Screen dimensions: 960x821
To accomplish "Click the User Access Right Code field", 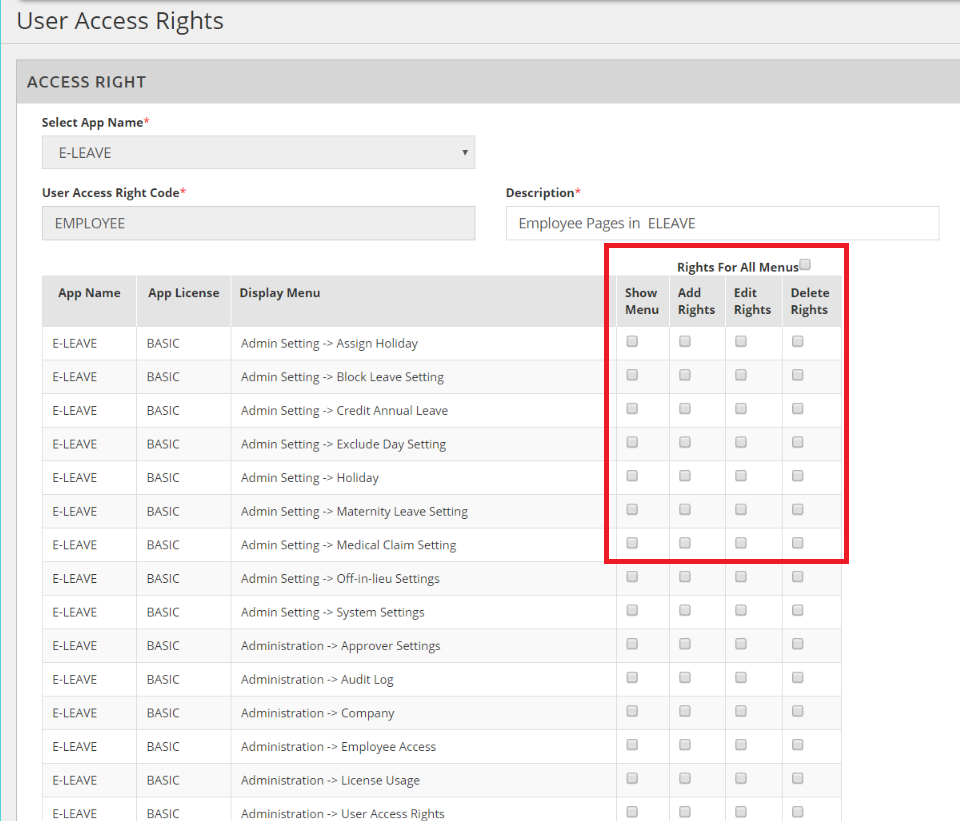I will click(258, 224).
